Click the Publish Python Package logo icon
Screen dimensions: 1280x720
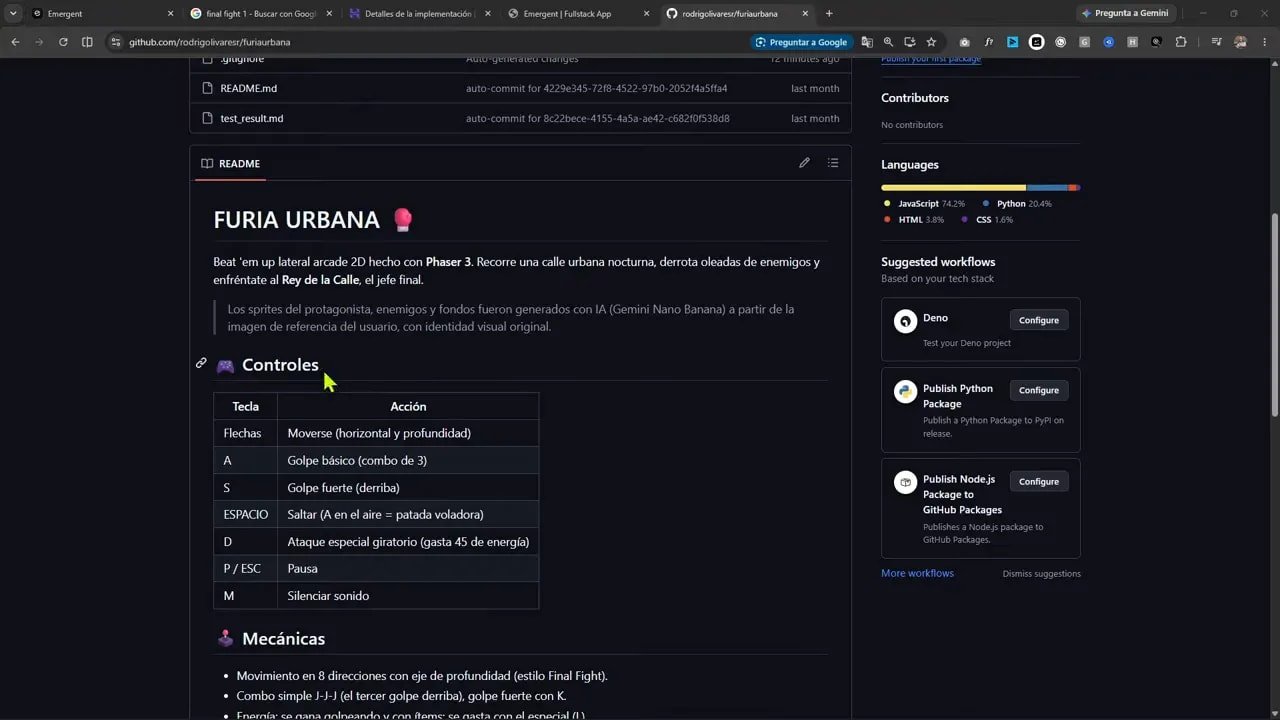pyautogui.click(x=905, y=392)
